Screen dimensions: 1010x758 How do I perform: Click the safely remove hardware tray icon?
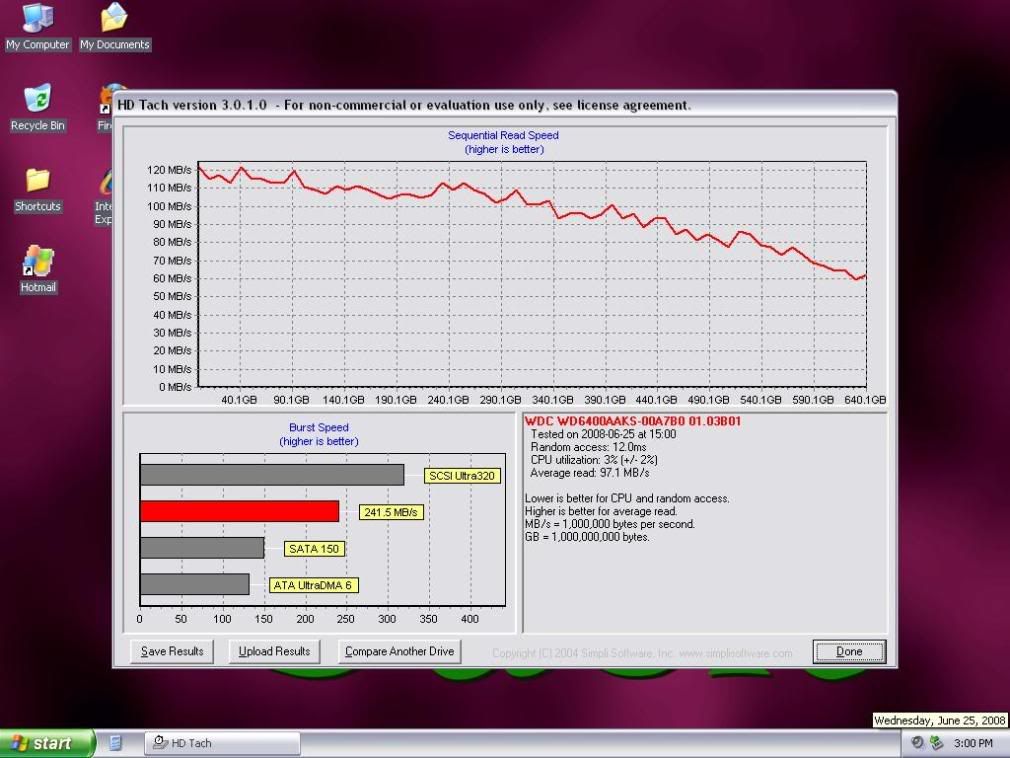(937, 743)
